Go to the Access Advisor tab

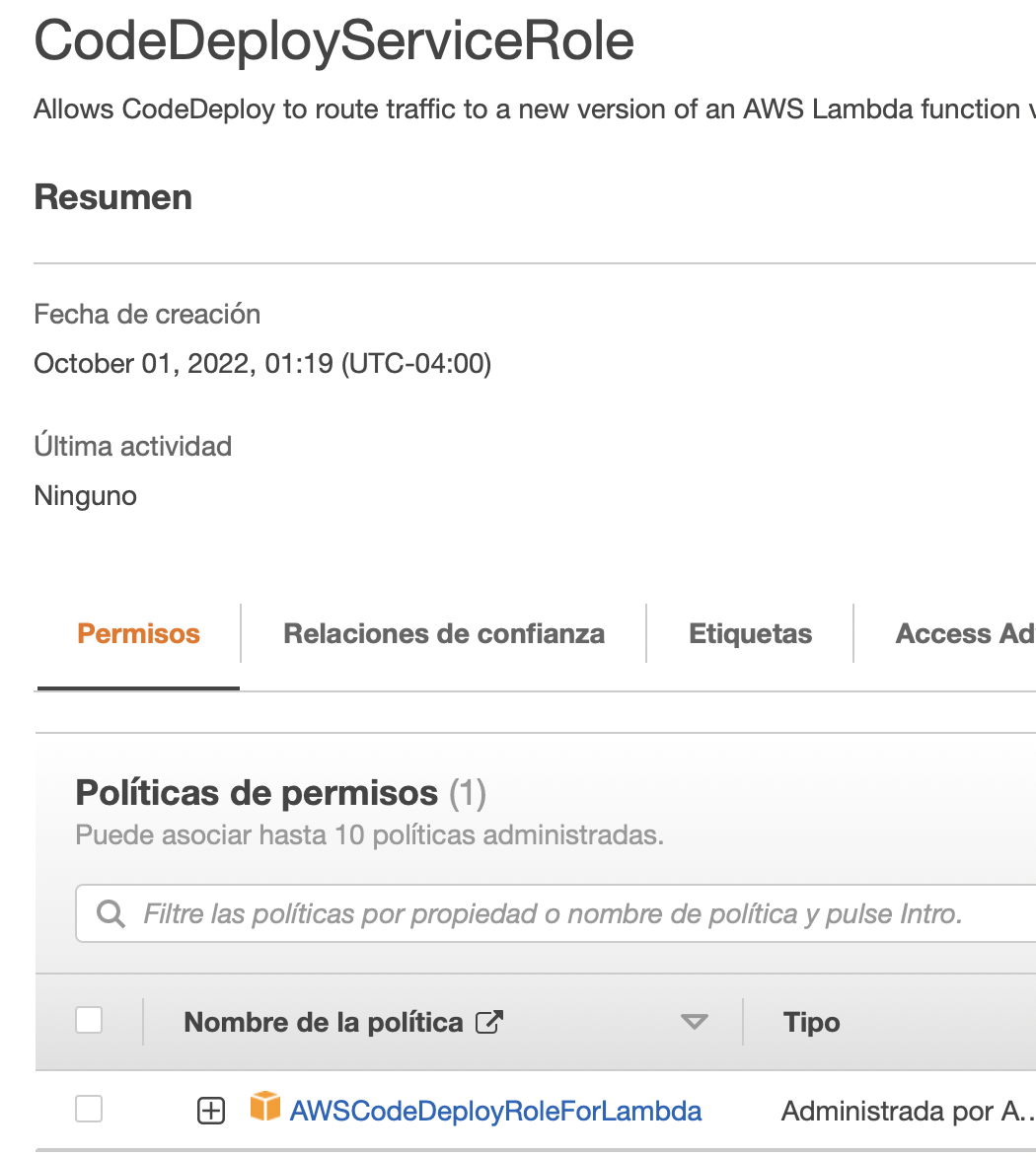pos(964,633)
